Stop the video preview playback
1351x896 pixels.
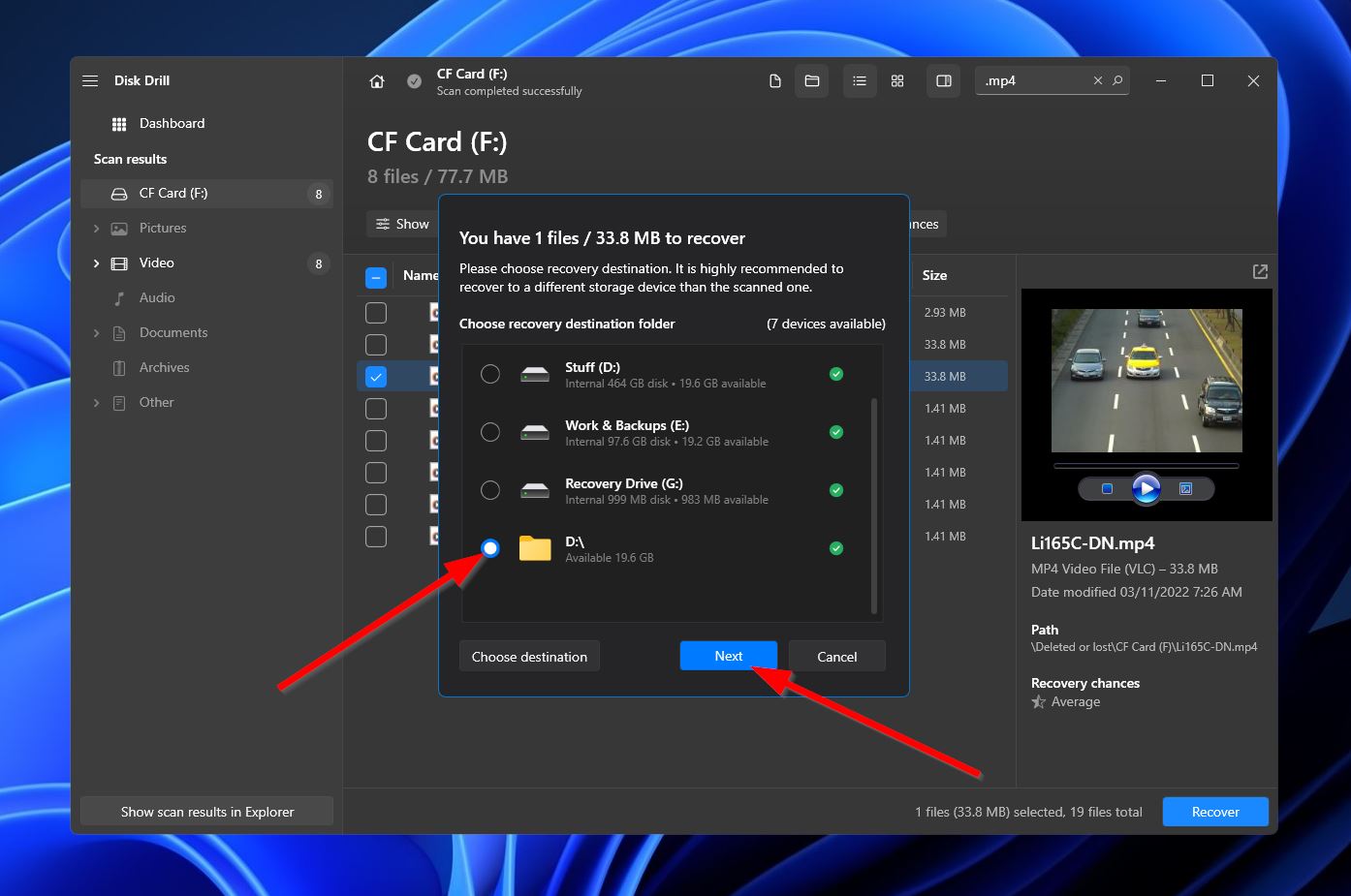pyautogui.click(x=1107, y=489)
